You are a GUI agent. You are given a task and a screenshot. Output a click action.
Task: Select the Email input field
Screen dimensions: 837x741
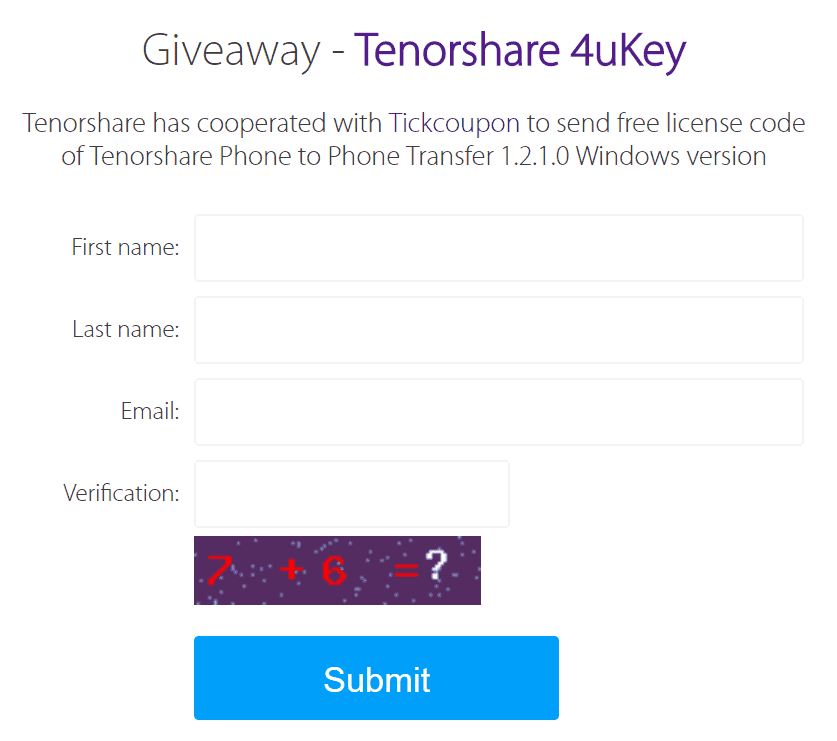[498, 412]
